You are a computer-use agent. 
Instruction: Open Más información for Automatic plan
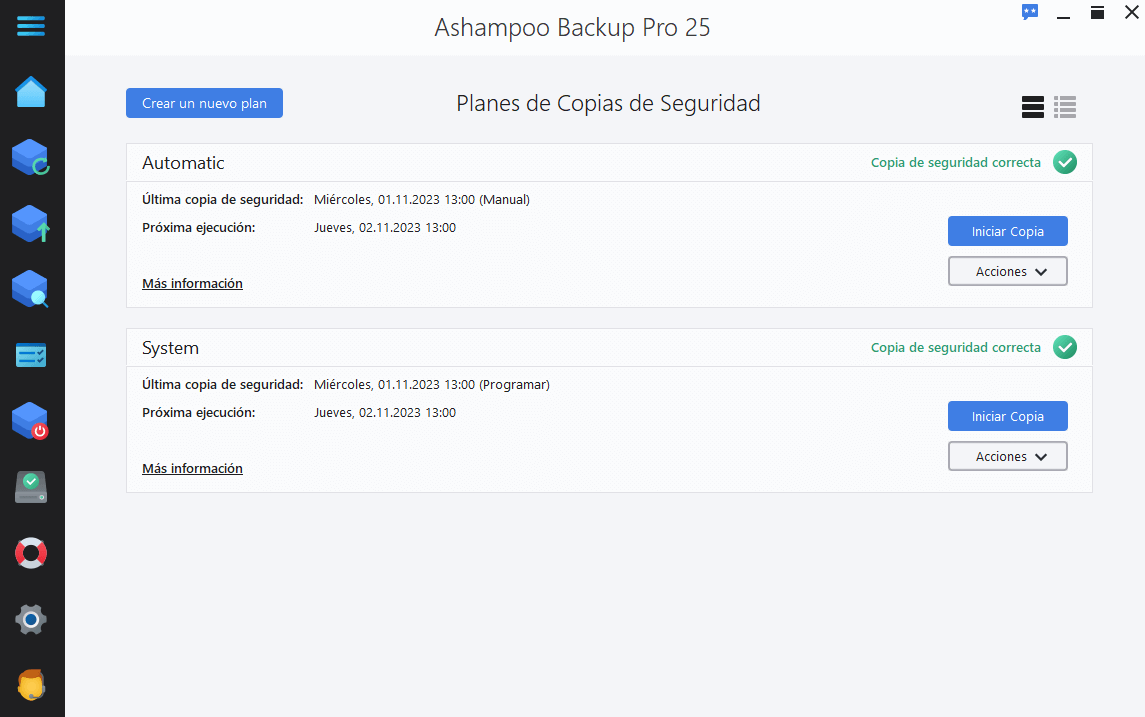192,283
